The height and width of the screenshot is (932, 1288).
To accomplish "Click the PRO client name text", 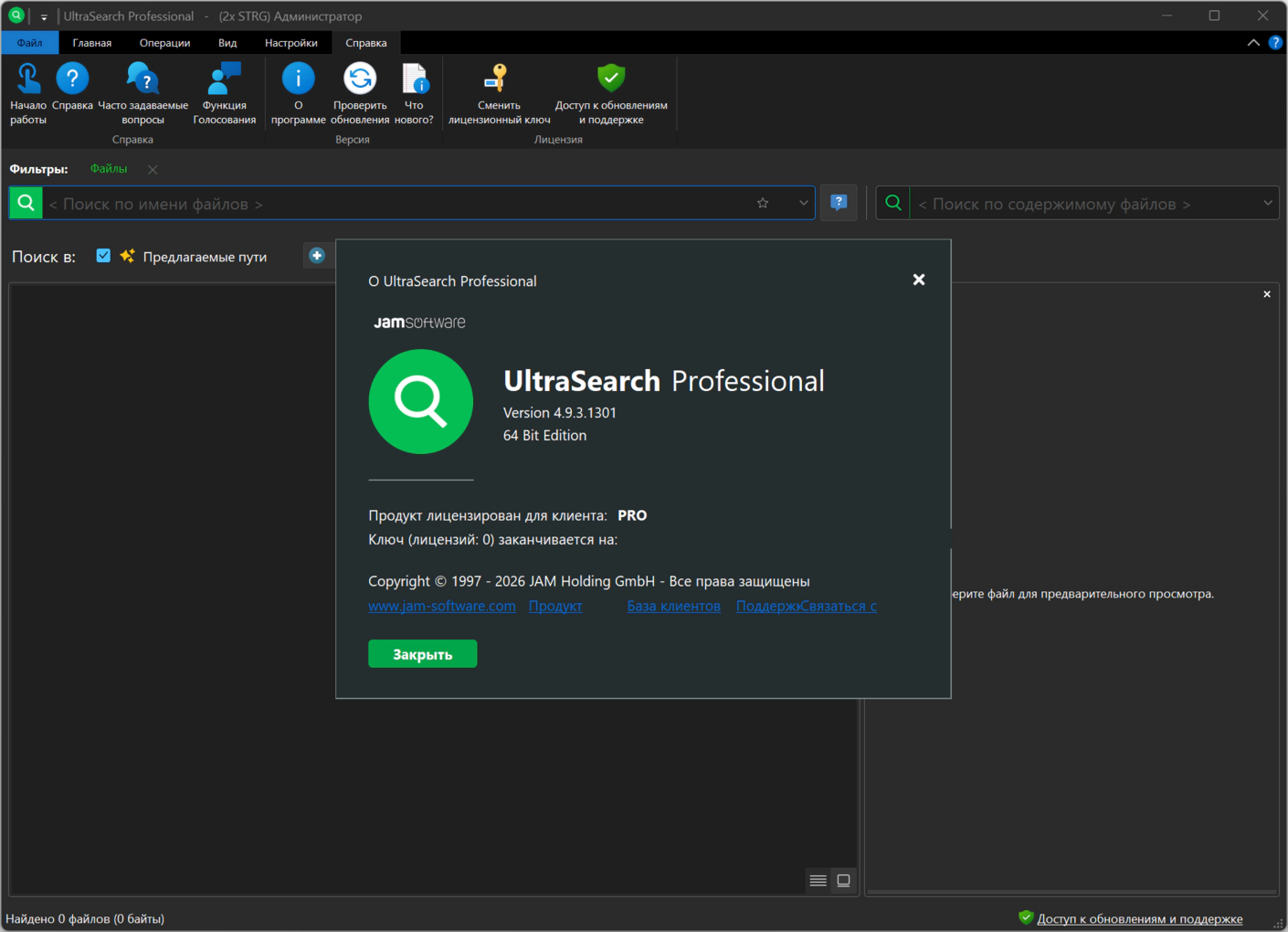I will point(632,515).
